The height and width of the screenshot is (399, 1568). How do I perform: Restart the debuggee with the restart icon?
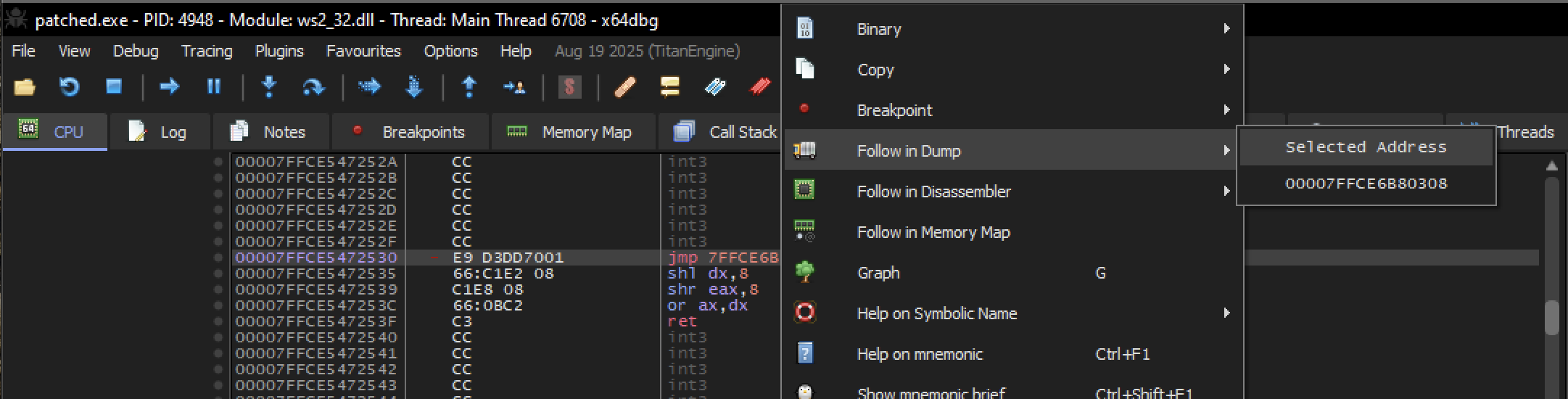click(x=69, y=87)
